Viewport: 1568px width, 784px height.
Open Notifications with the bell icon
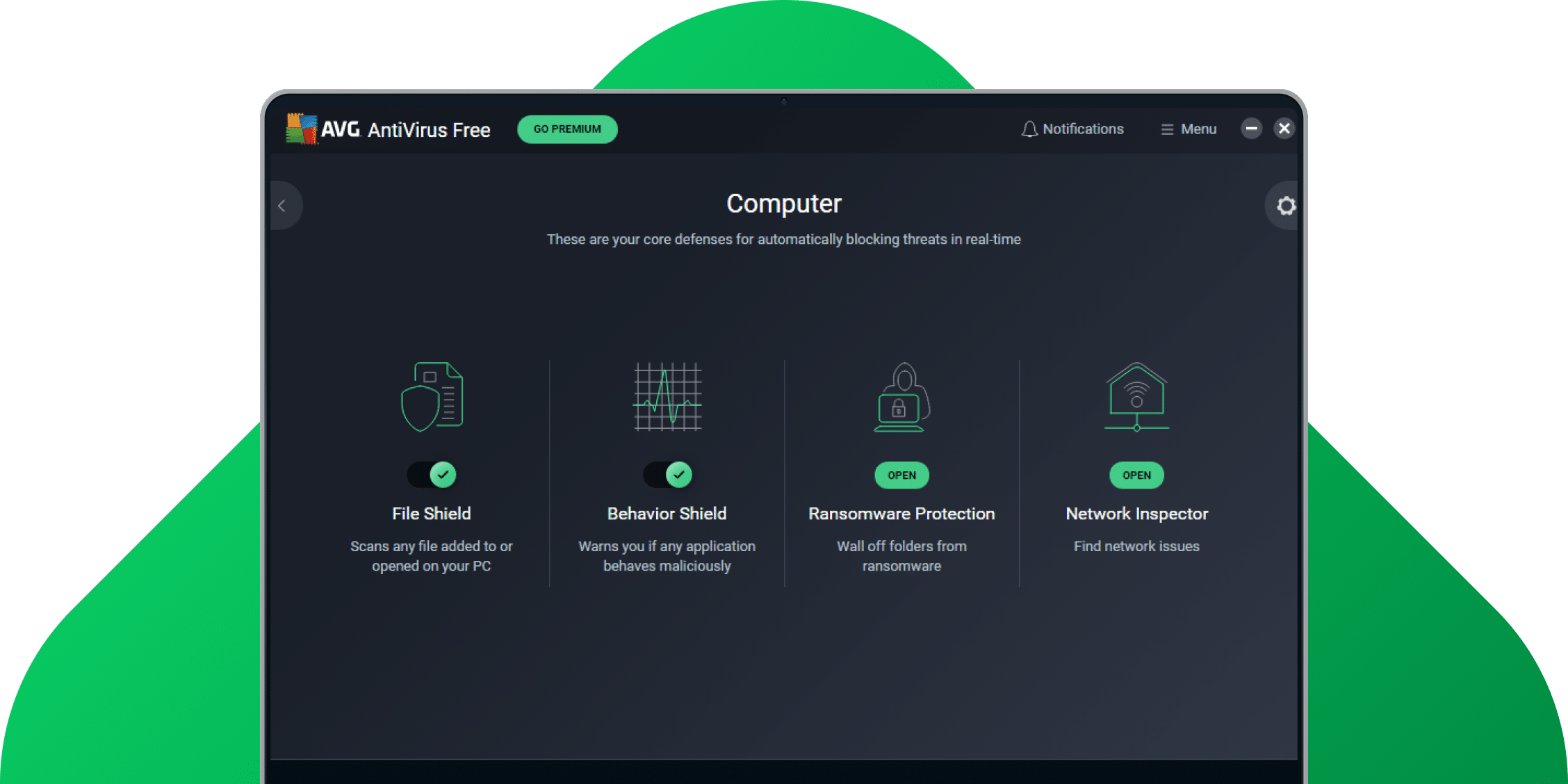click(x=1072, y=129)
